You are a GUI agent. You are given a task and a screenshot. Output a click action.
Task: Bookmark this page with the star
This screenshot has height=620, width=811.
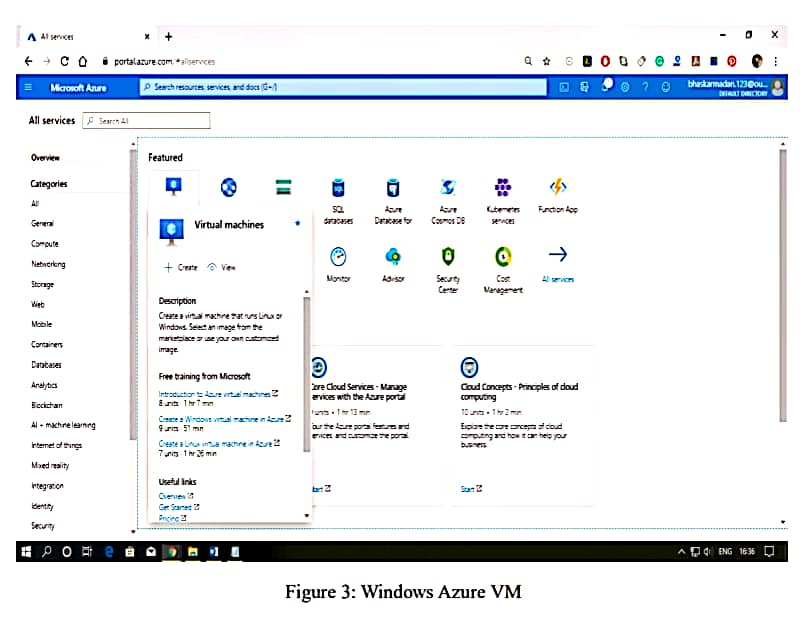click(547, 61)
